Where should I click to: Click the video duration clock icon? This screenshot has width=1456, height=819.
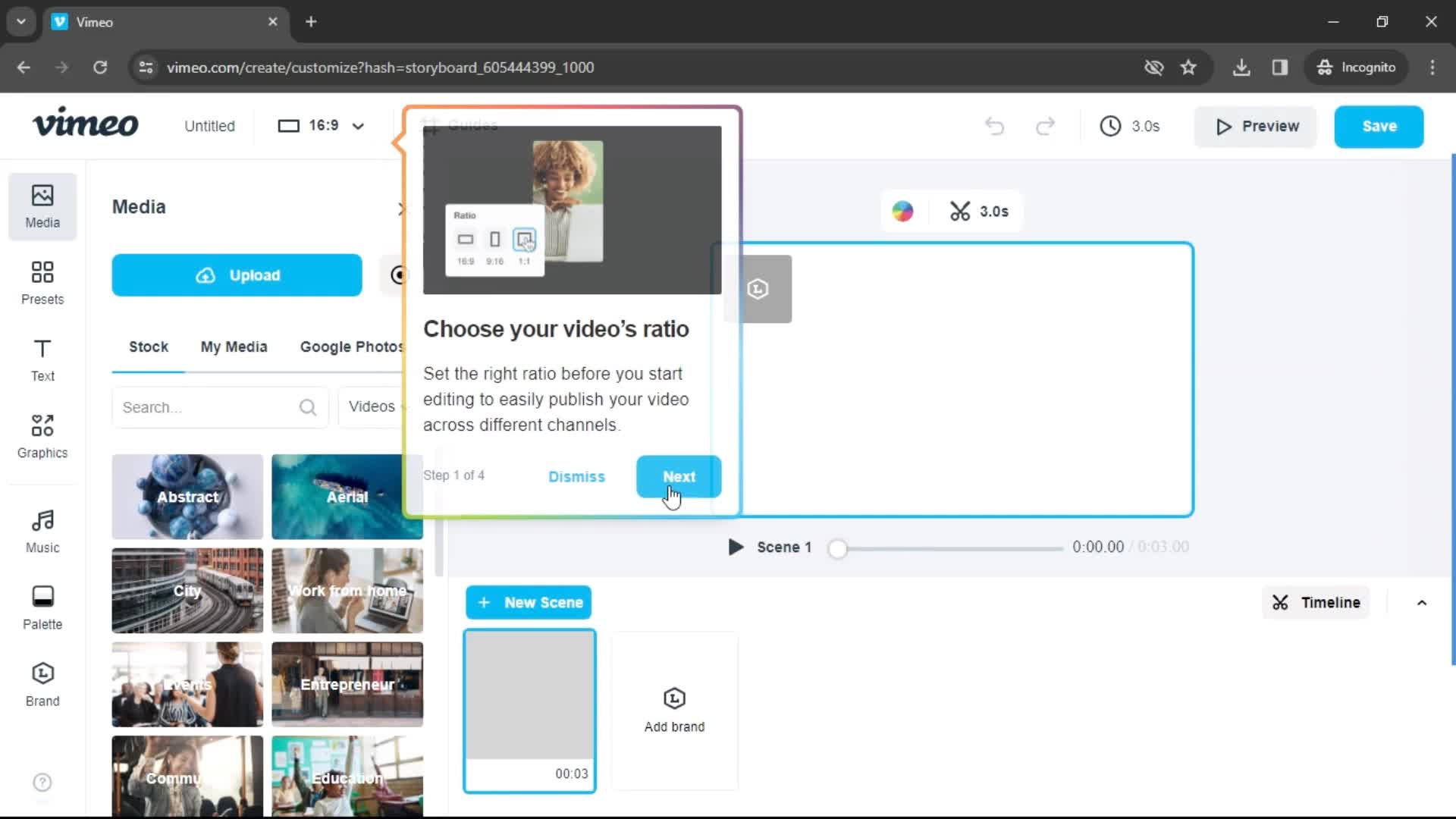click(x=1110, y=126)
